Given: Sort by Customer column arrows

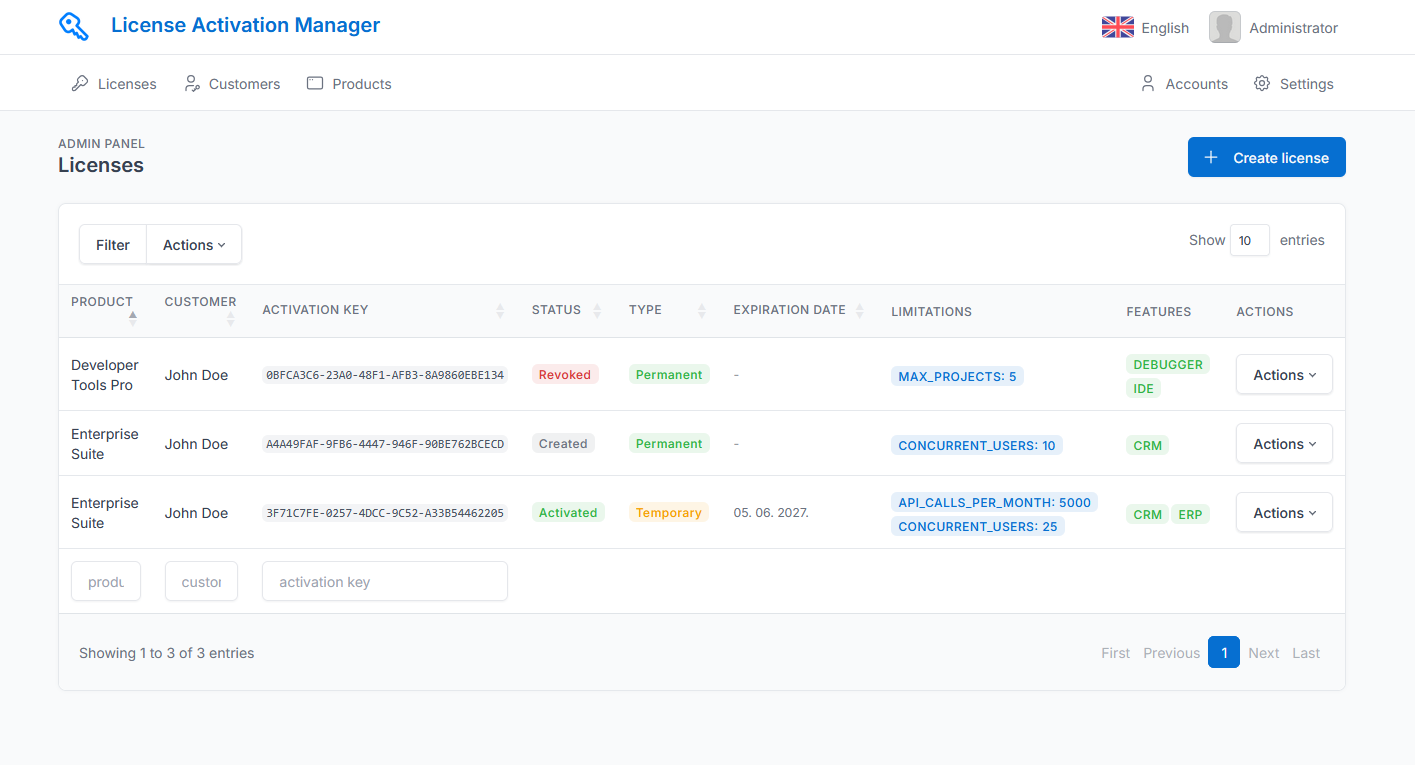Looking at the screenshot, I should point(231,318).
